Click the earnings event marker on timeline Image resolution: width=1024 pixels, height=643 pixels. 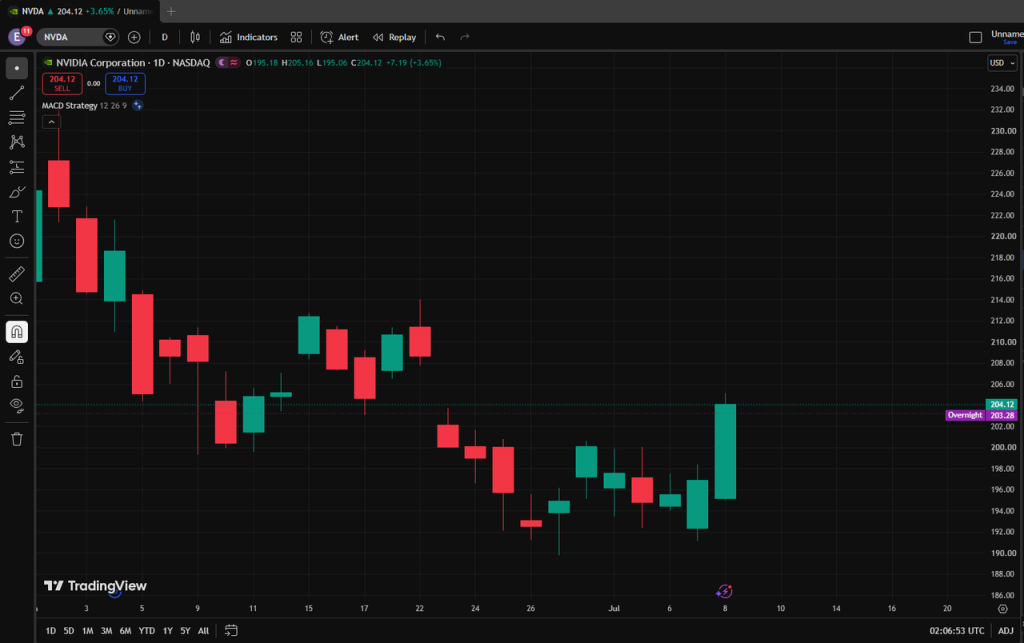tap(724, 591)
